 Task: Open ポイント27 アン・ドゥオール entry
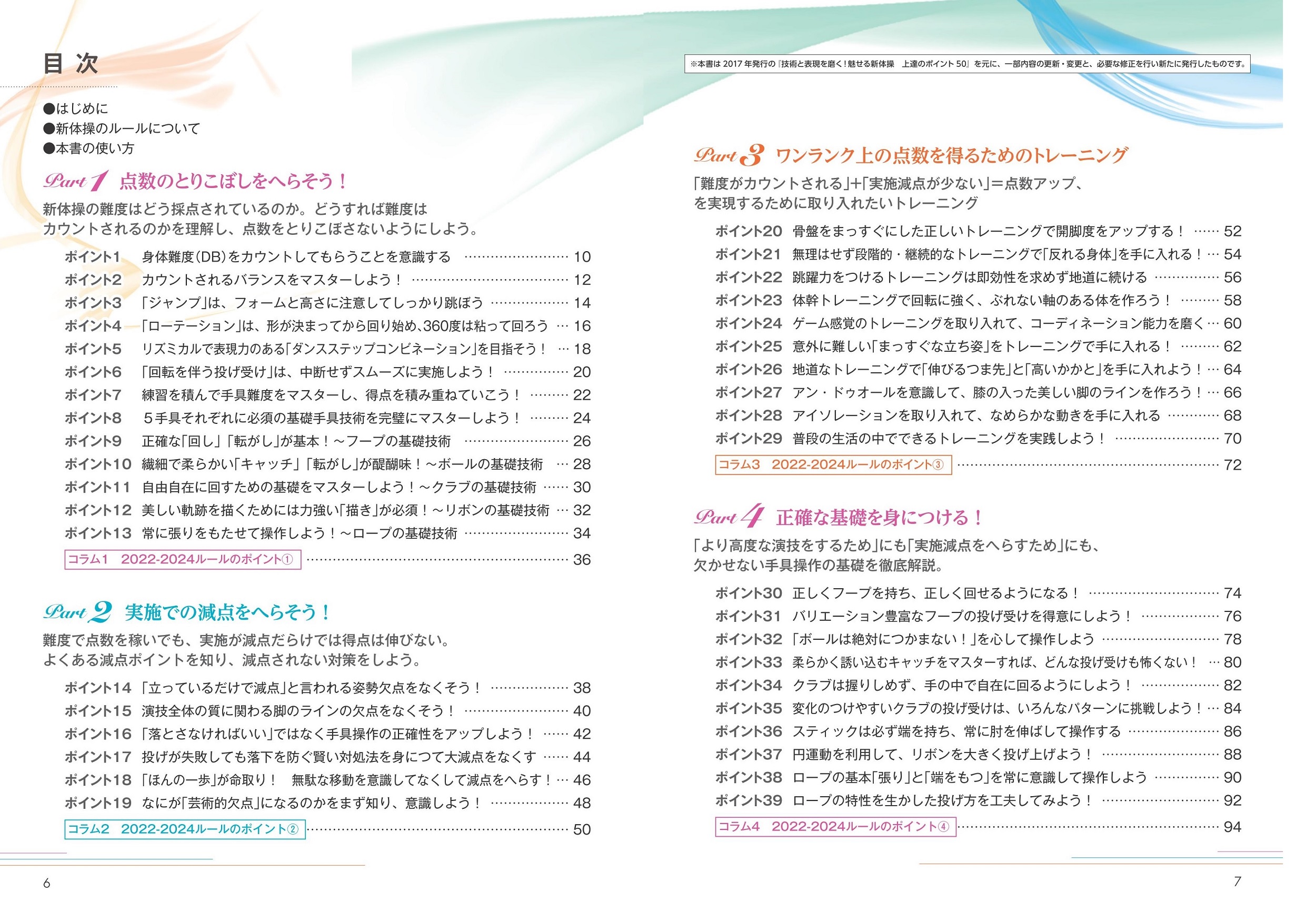[978, 393]
